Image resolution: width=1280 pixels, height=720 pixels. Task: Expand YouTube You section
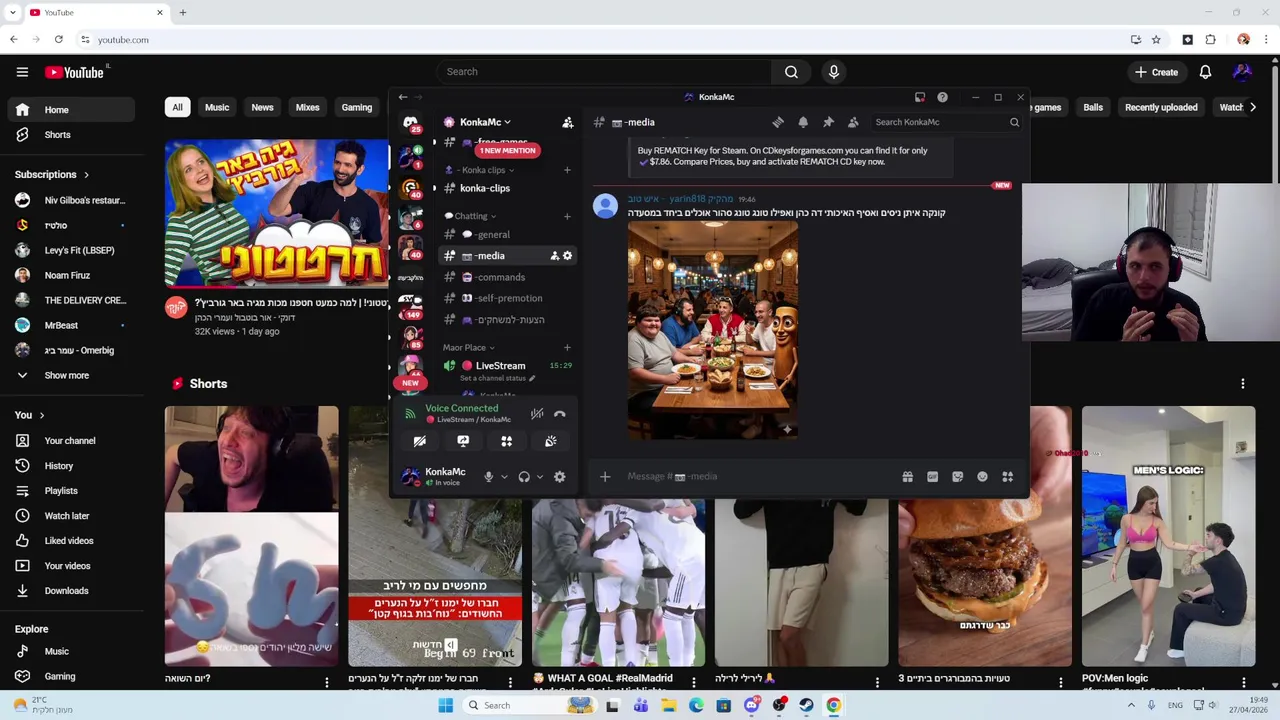pos(30,415)
